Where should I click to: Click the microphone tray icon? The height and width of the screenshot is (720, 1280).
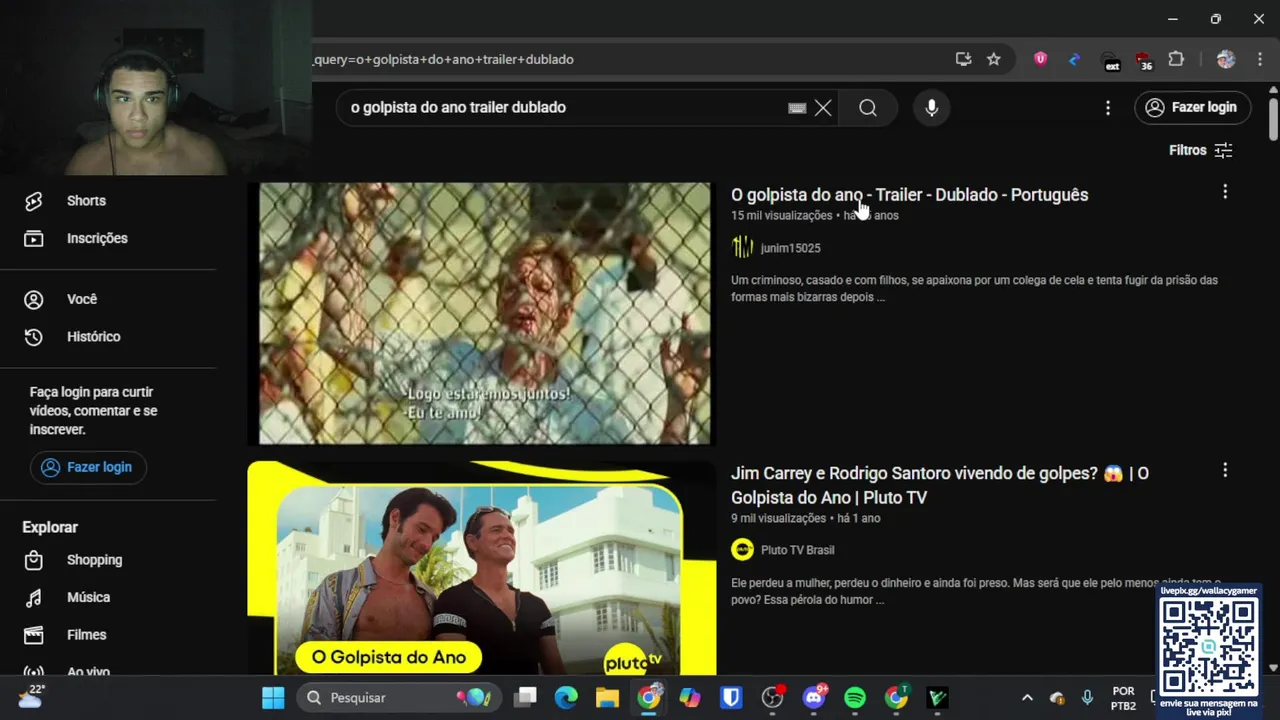1087,698
